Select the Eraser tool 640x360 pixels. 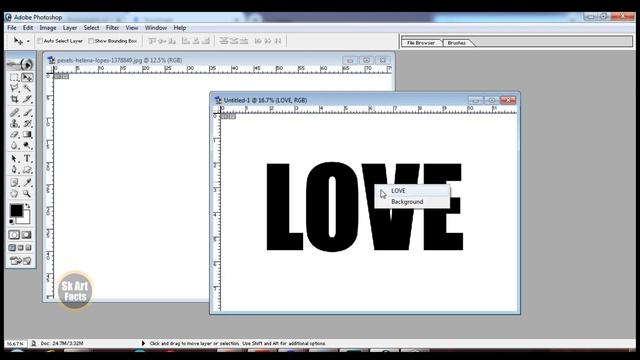click(x=14, y=134)
